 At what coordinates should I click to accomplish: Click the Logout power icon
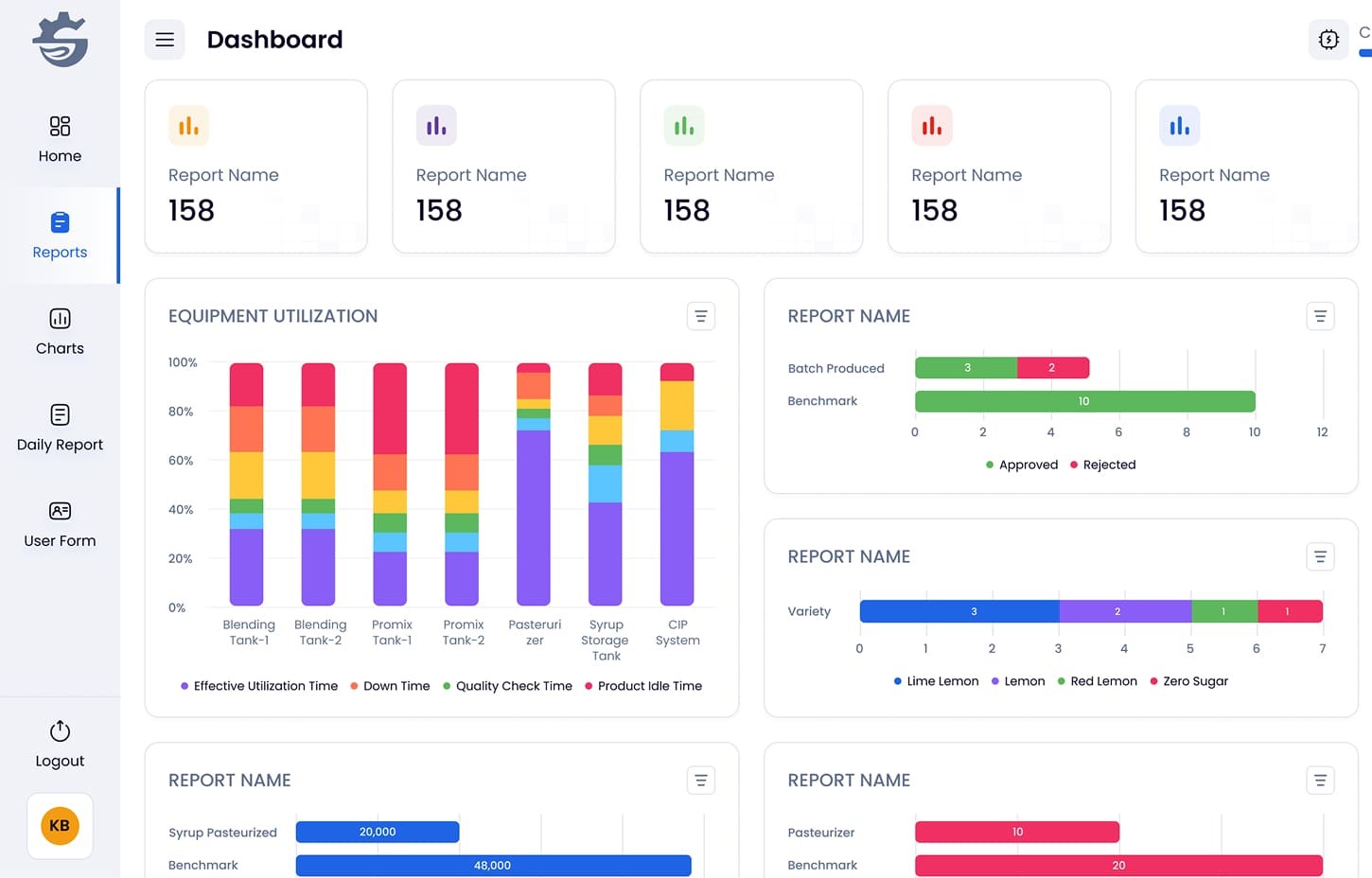click(x=60, y=730)
